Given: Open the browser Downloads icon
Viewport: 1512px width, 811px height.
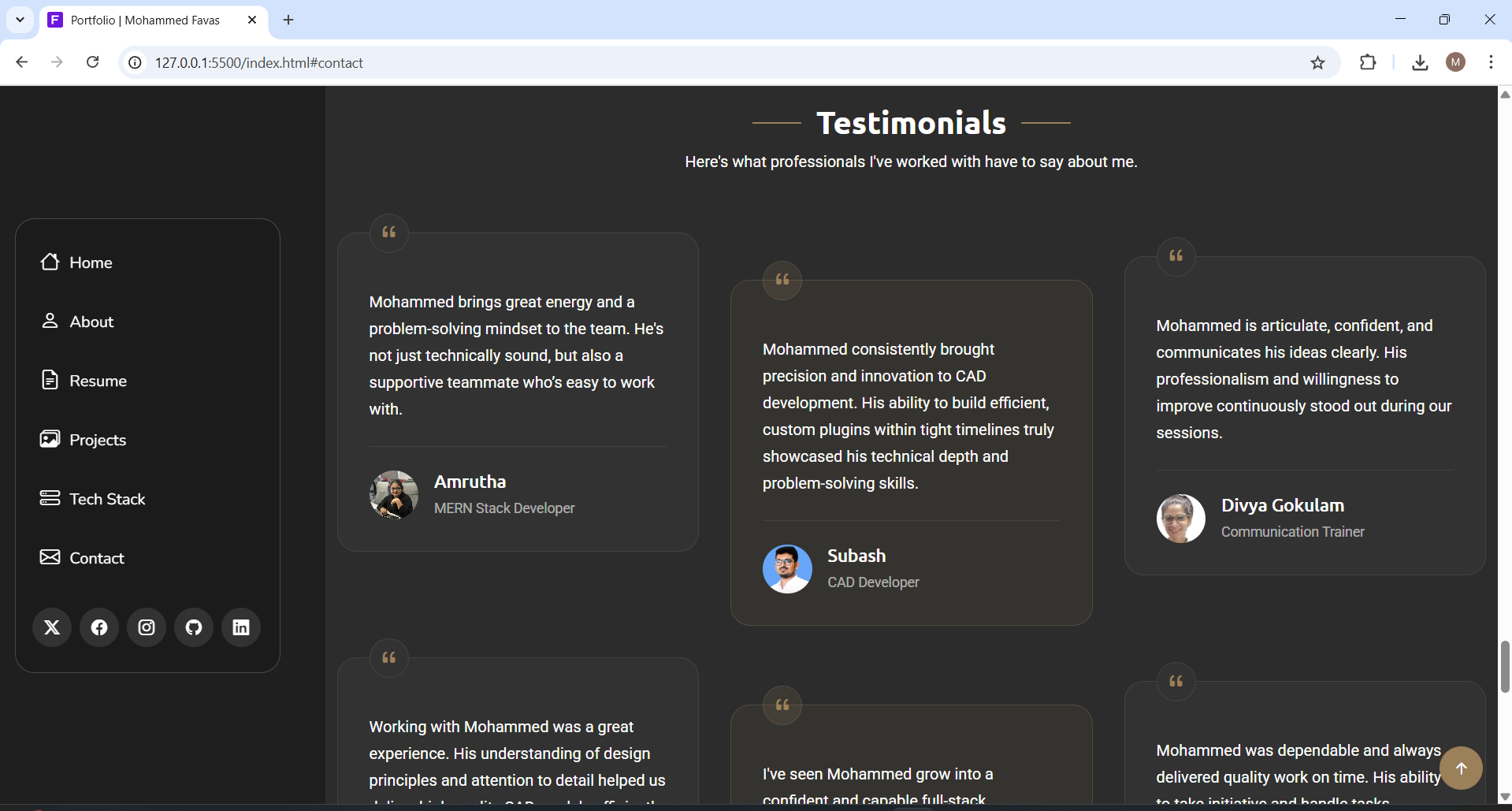Looking at the screenshot, I should point(1420,63).
